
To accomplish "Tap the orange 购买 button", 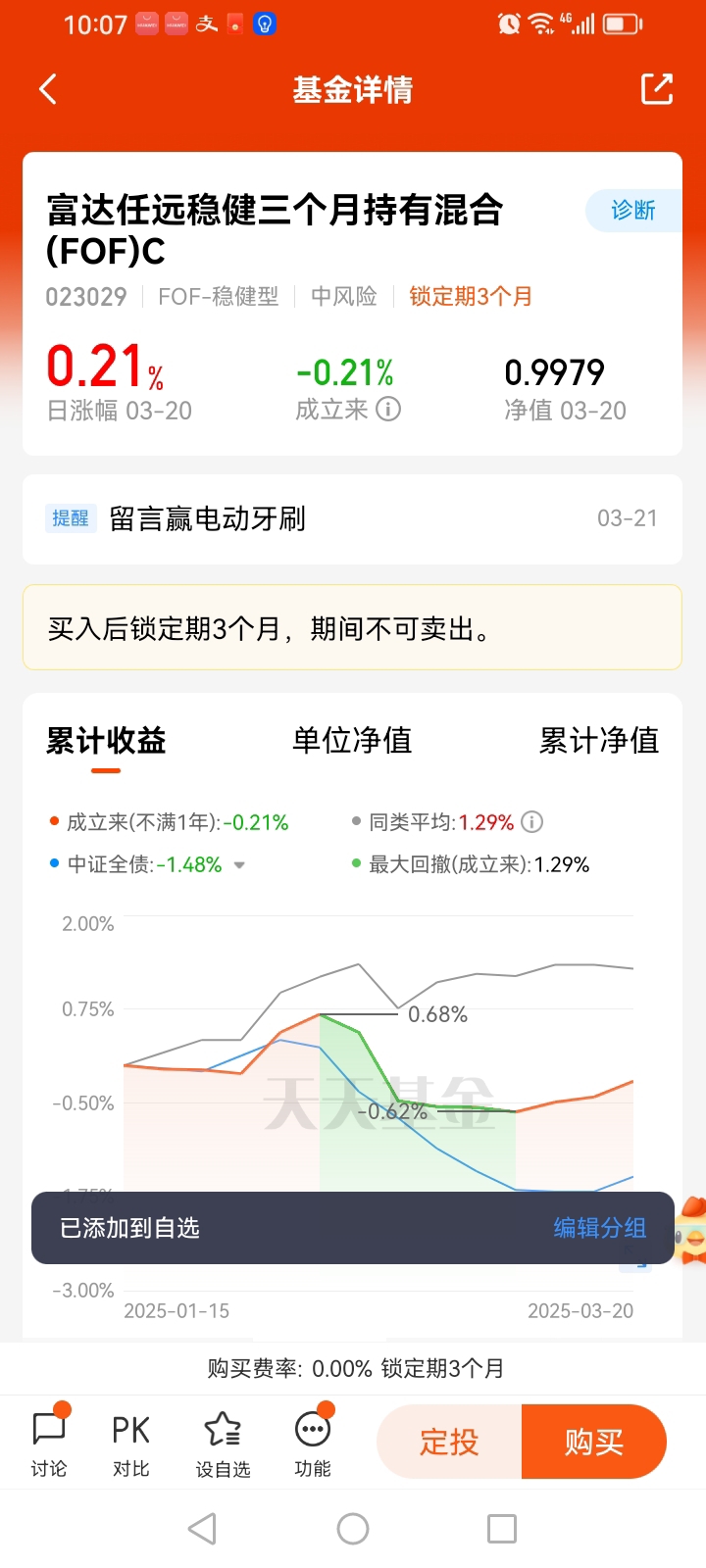I will [594, 1442].
